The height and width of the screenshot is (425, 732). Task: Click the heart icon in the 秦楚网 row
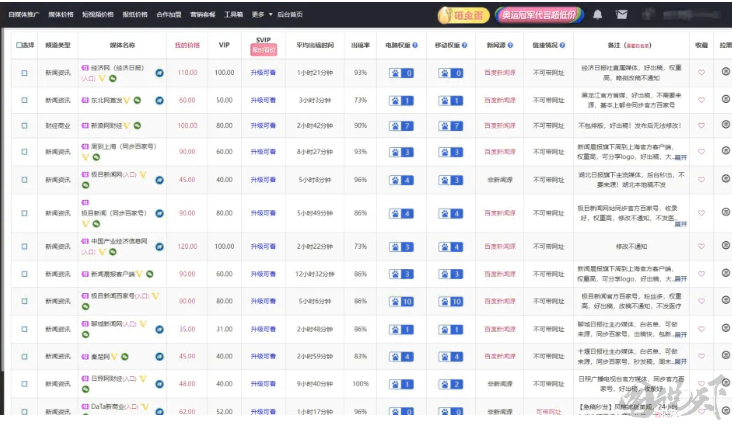(701, 356)
